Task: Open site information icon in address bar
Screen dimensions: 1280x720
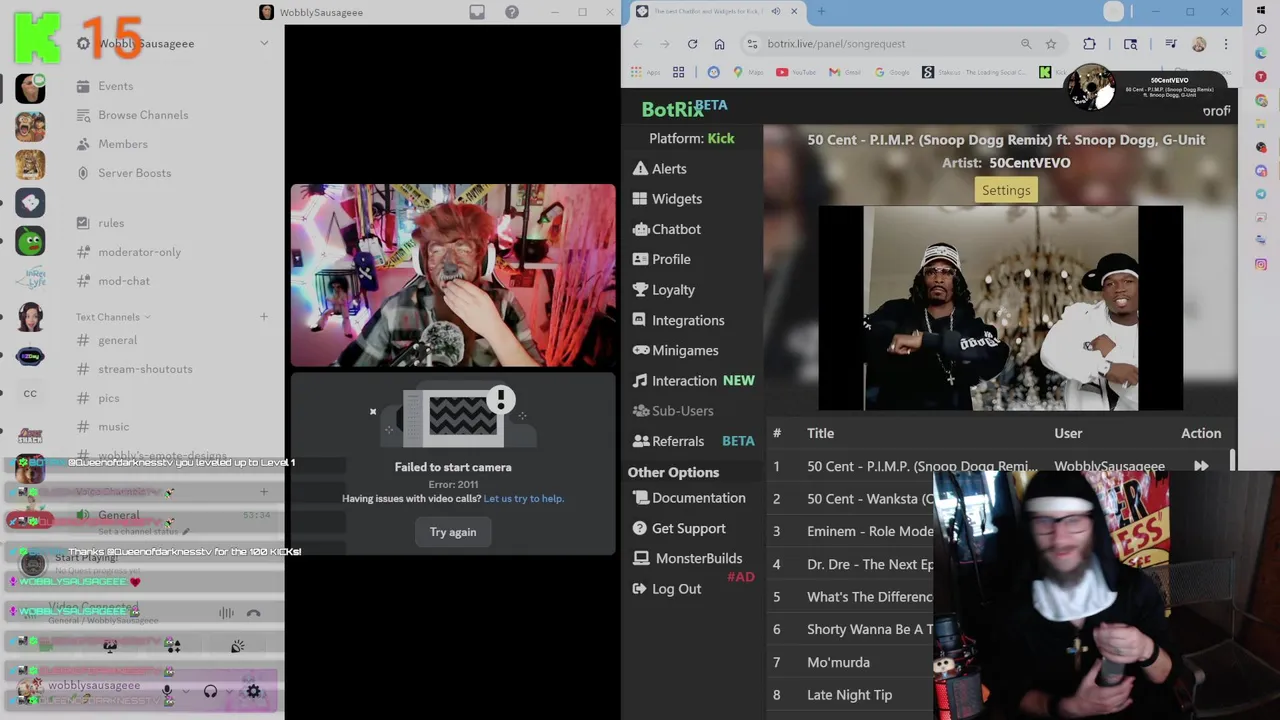Action: [752, 44]
